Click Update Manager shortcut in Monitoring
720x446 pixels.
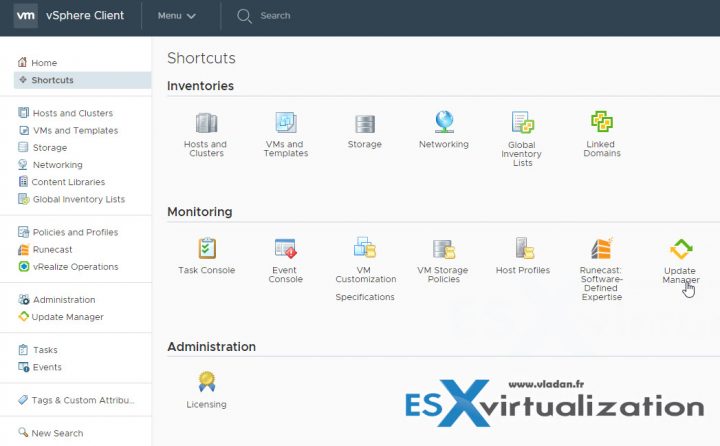coord(681,250)
